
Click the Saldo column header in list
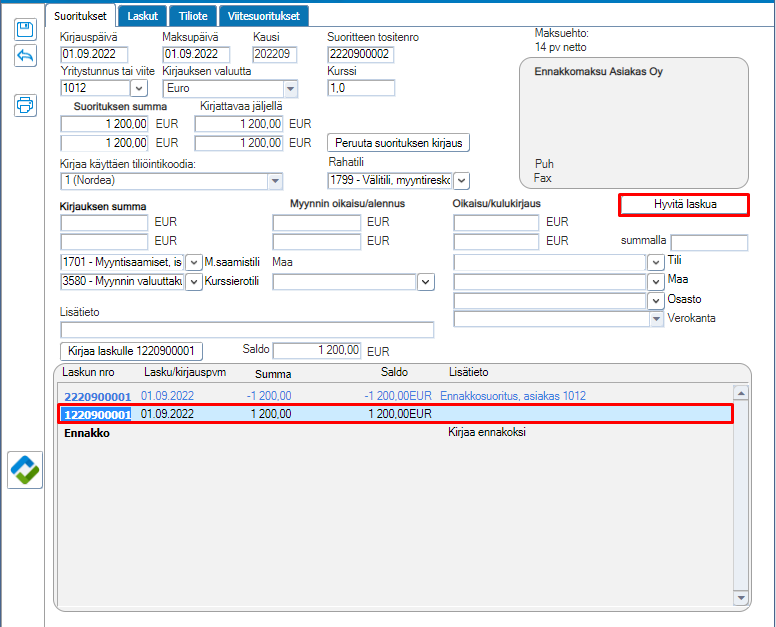pos(394,372)
